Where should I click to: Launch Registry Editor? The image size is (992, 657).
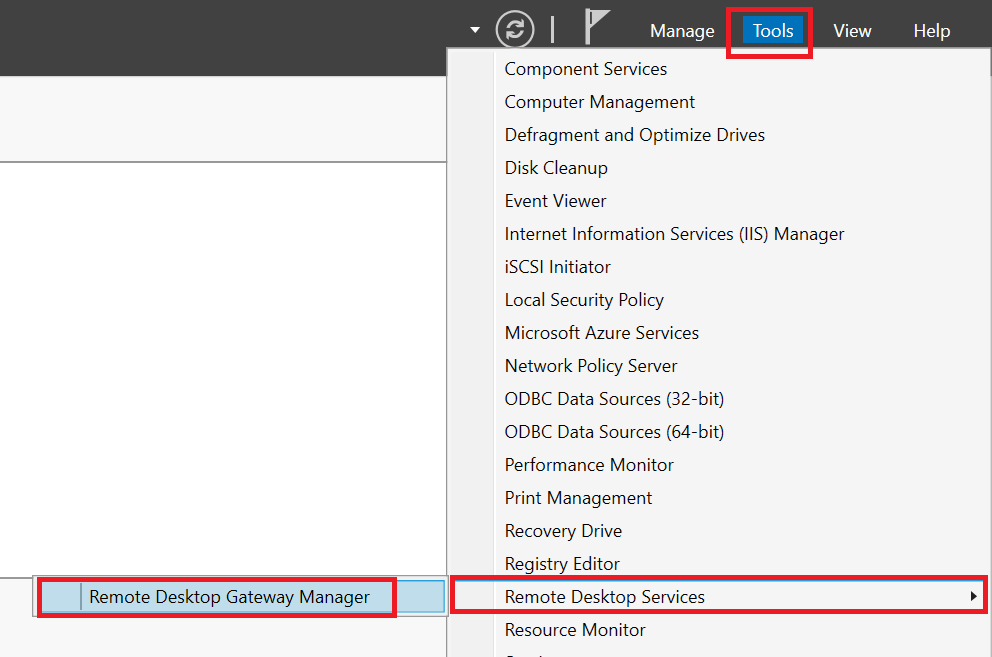pyautogui.click(x=562, y=564)
